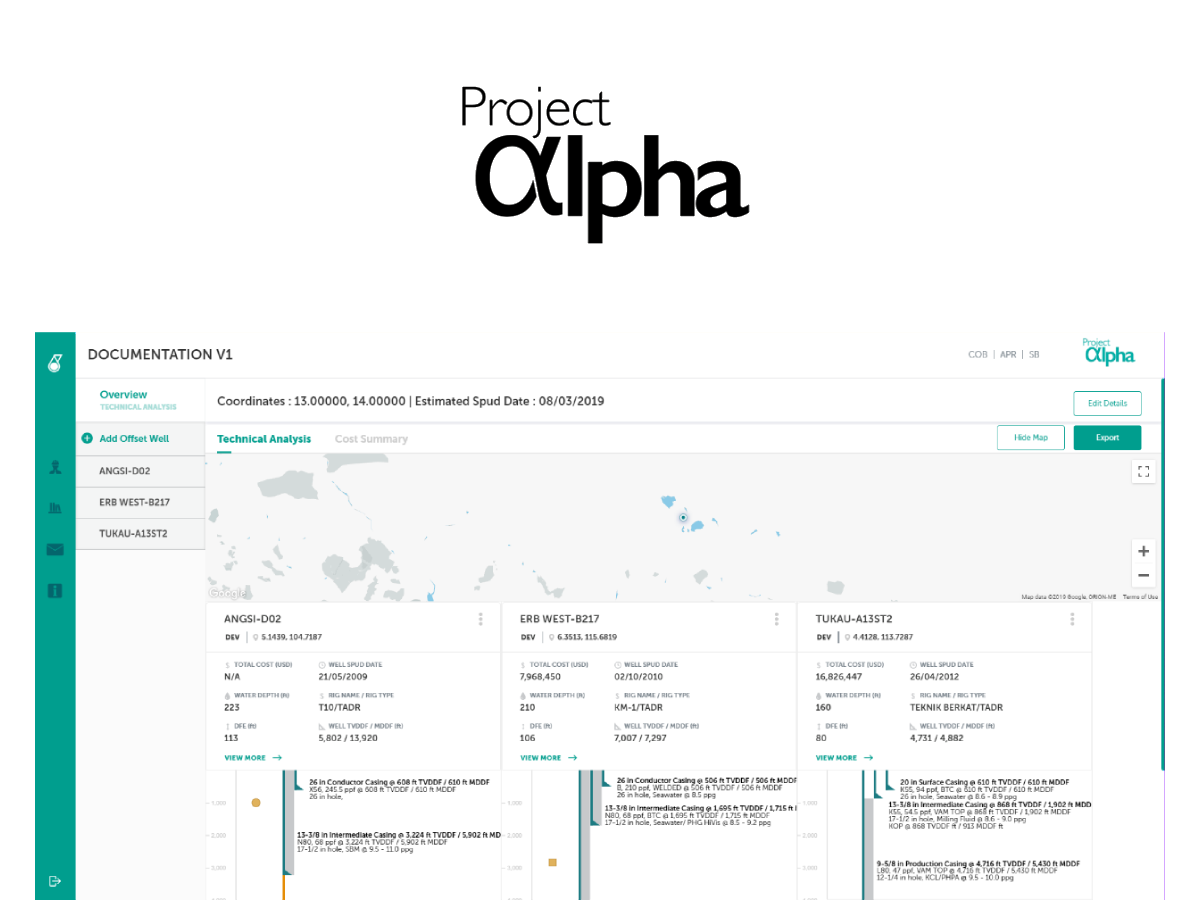Click the DOCUMENTATION V1 page title

tap(160, 355)
